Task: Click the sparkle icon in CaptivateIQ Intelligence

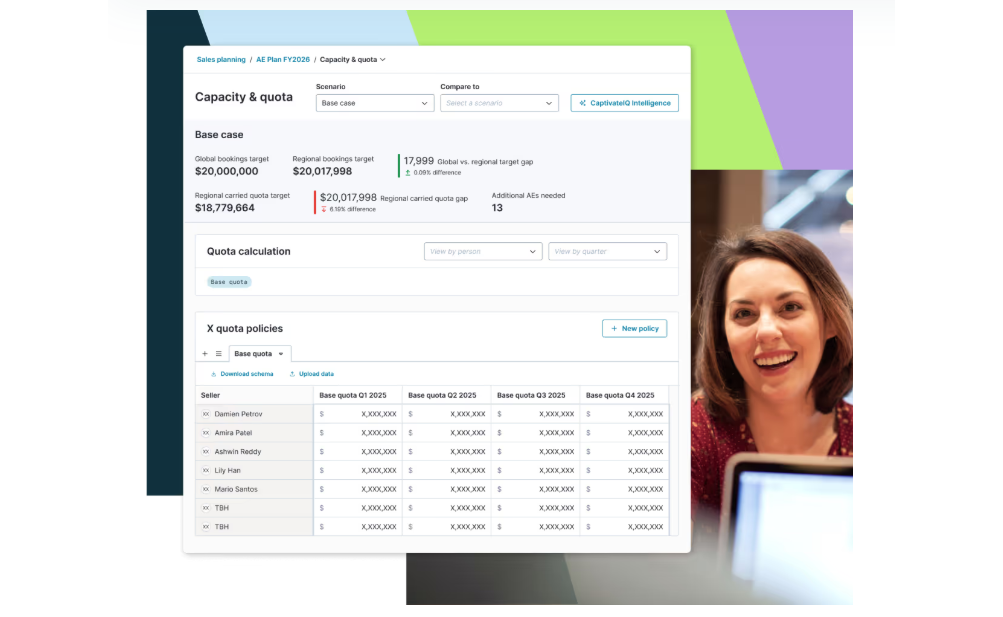Action: pos(583,103)
